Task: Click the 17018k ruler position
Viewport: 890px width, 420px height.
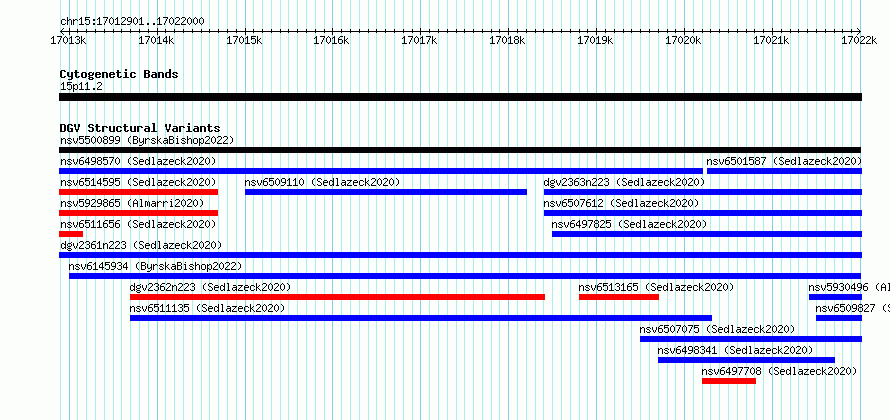Action: pos(507,40)
